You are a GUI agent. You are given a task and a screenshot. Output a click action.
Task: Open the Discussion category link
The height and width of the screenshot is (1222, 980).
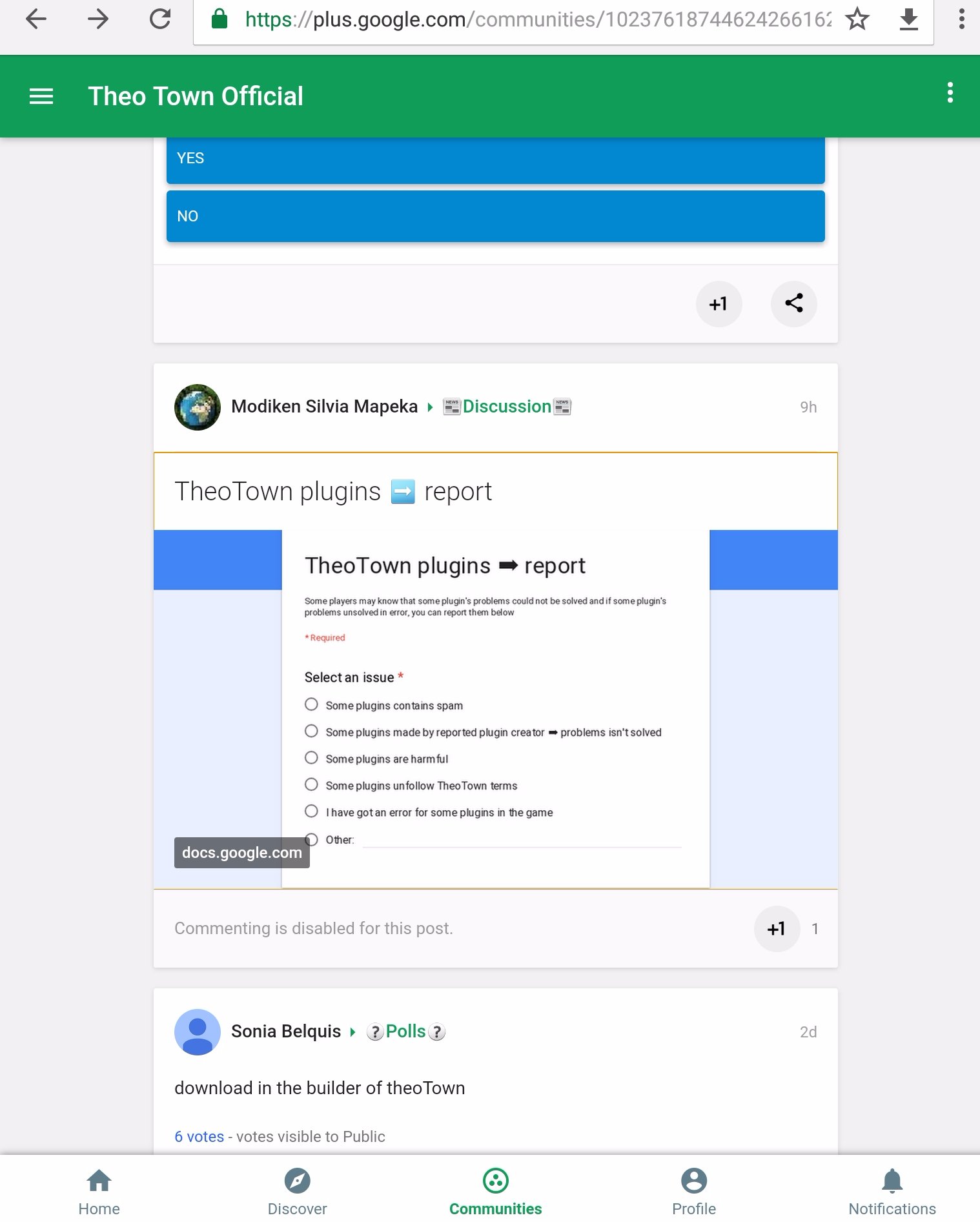(x=507, y=407)
